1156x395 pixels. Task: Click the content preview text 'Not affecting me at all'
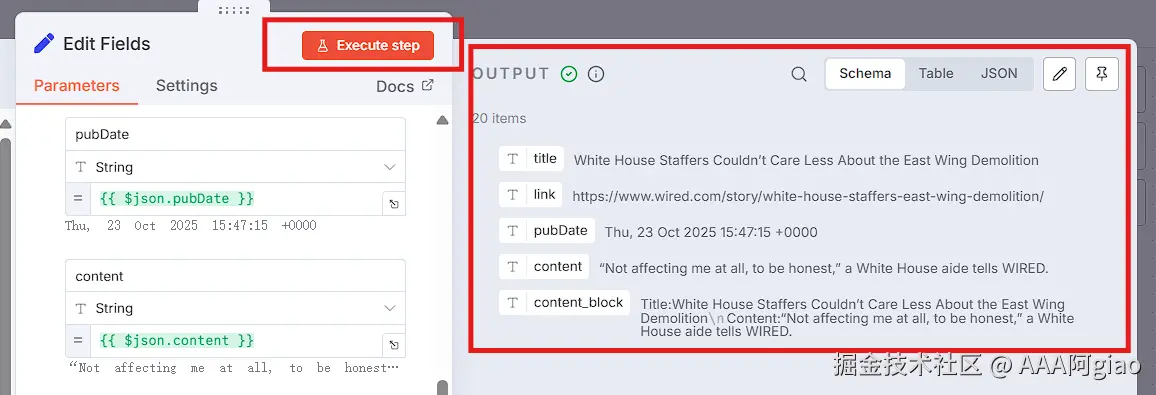(x=233, y=368)
